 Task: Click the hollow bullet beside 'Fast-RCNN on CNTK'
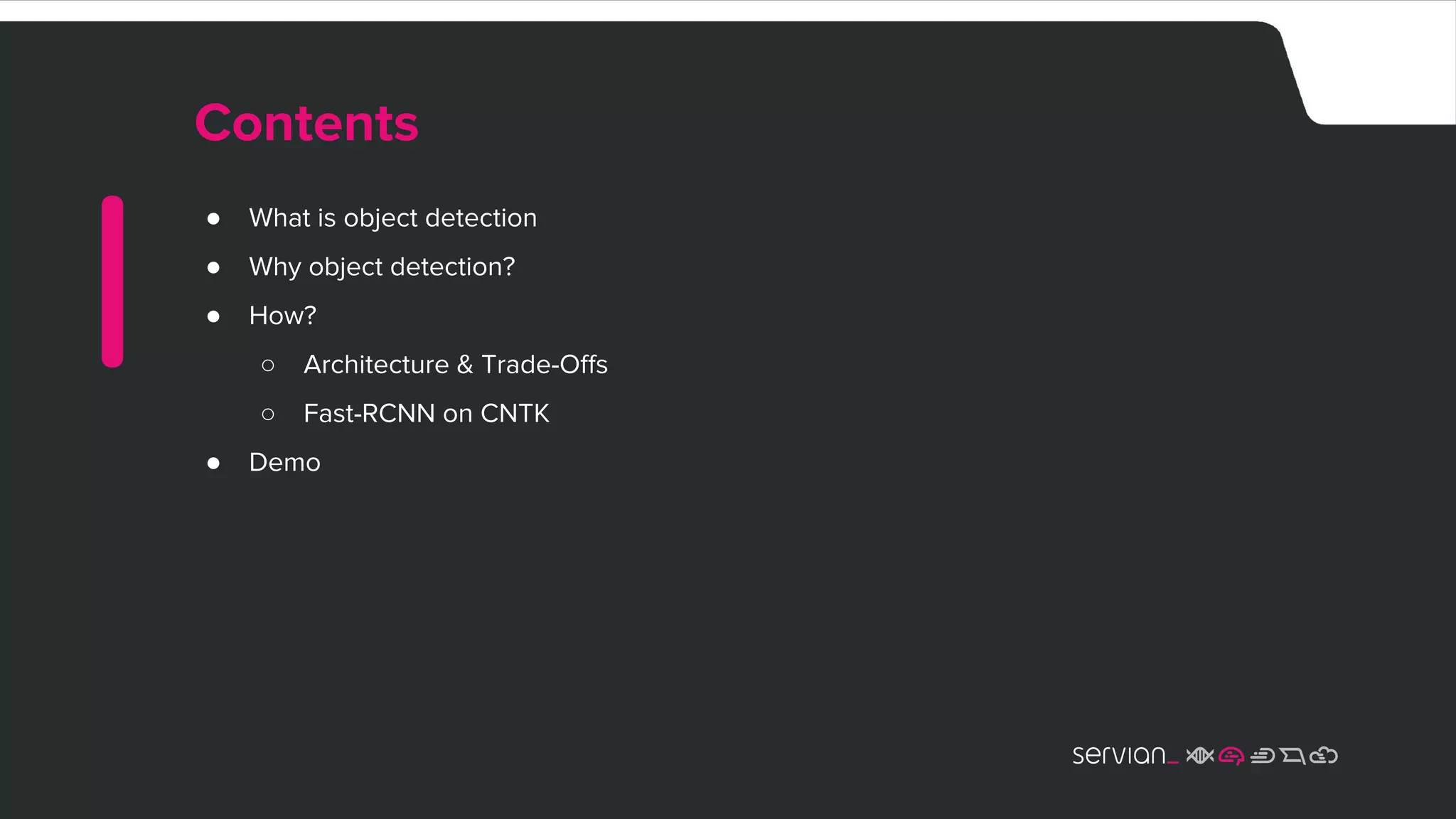tap(268, 414)
